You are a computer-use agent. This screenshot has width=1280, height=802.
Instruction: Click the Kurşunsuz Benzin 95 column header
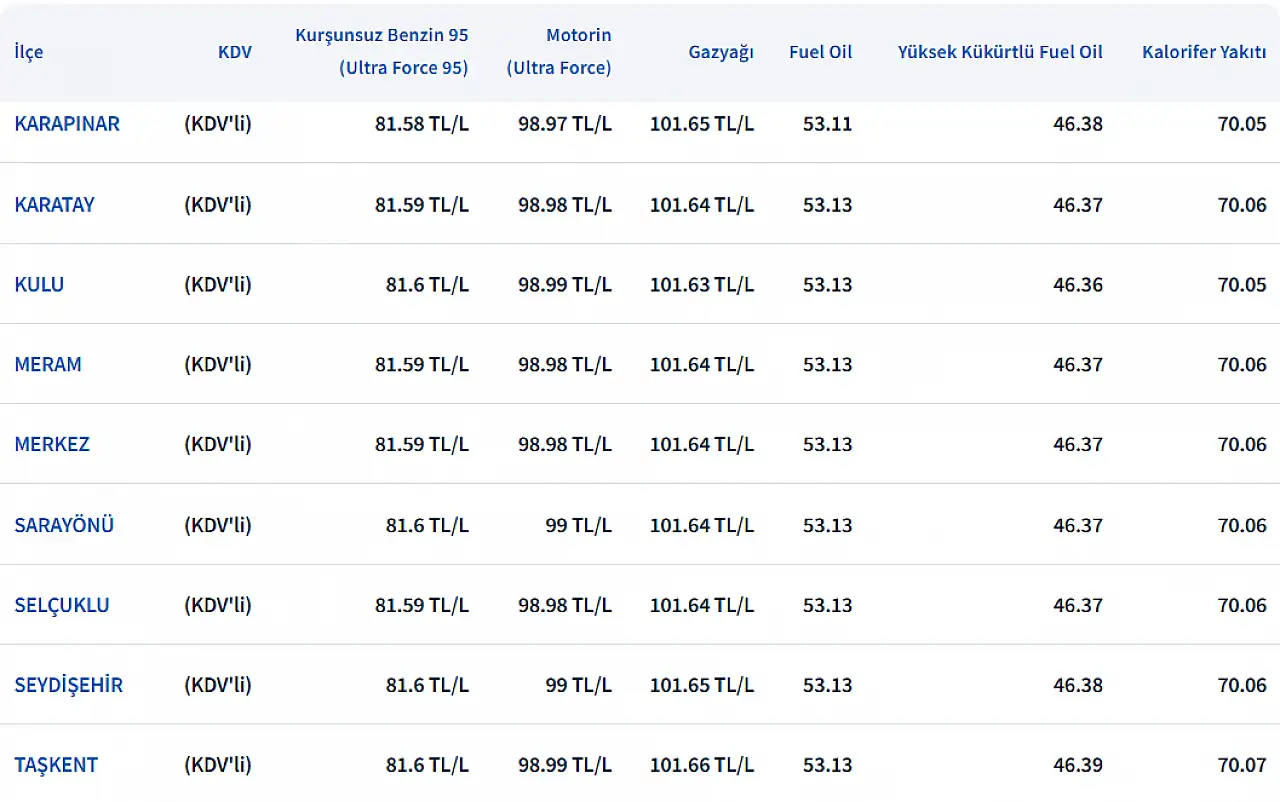pos(381,51)
